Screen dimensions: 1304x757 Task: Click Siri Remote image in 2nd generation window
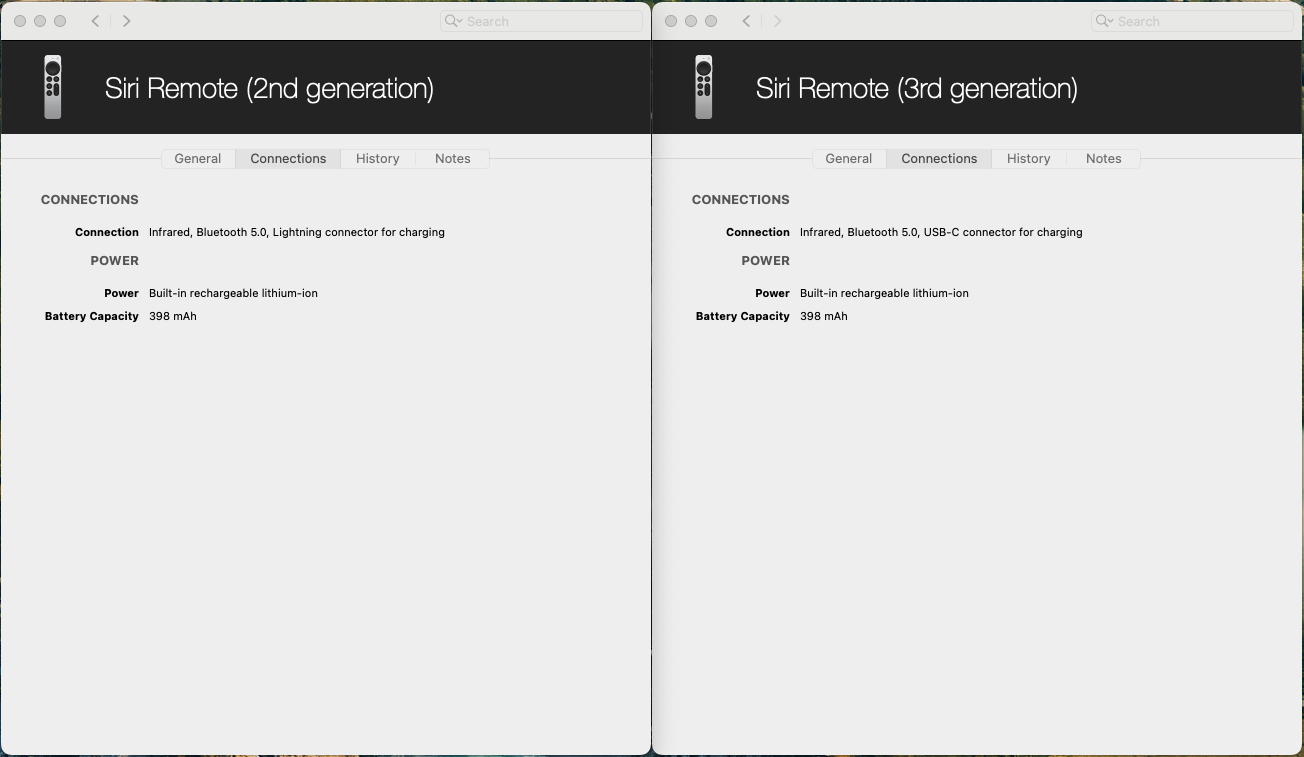53,87
